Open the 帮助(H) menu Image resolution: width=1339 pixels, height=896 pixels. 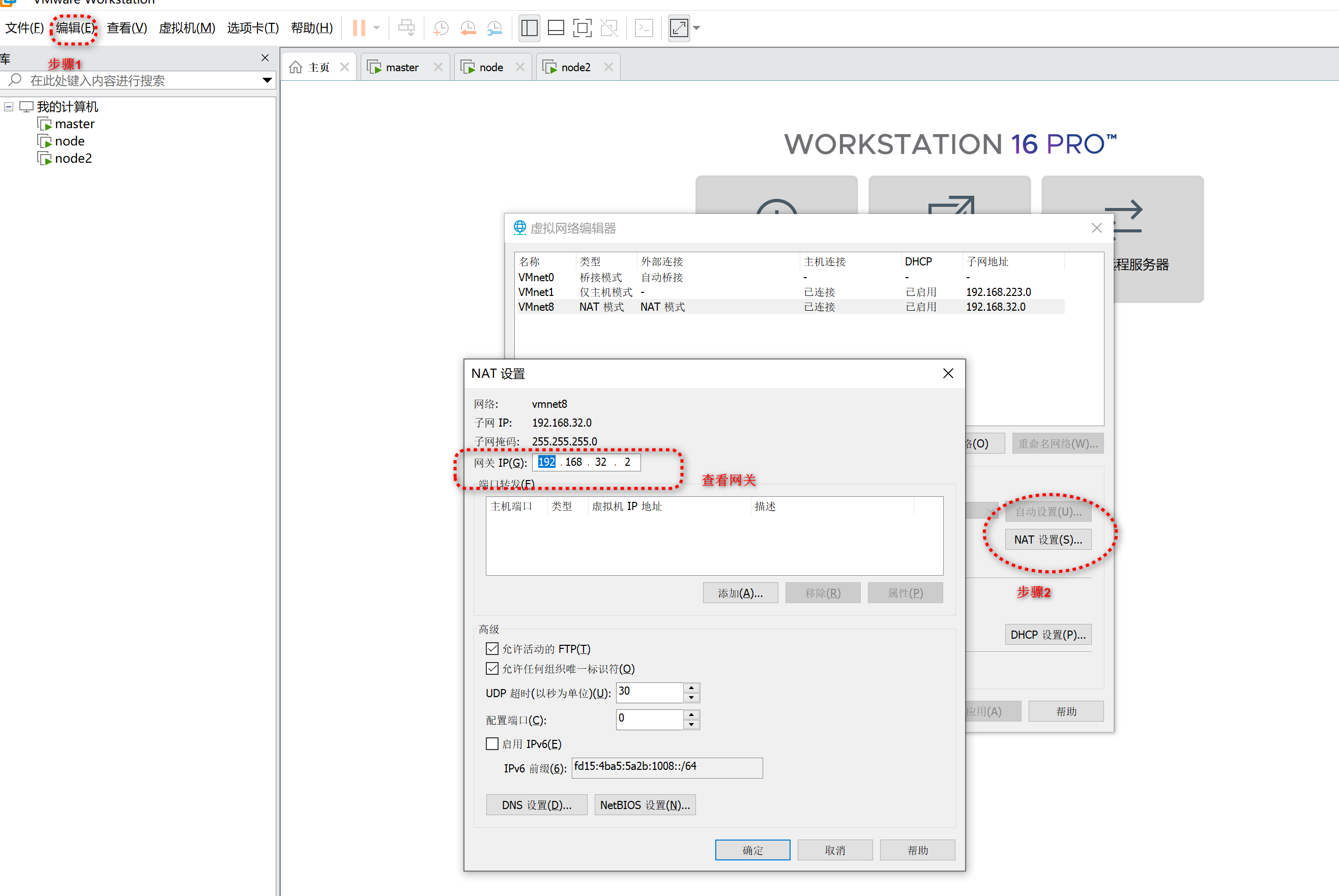pos(311,27)
